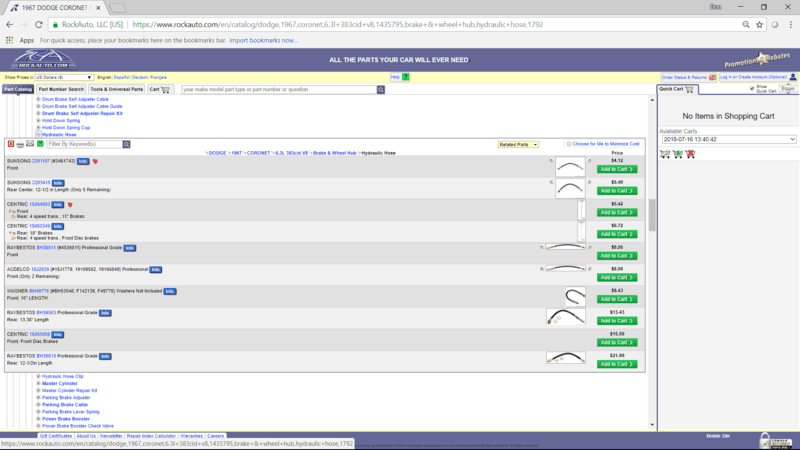The image size is (800, 450).
Task: Switch to Part Number Search tab
Action: (x=61, y=89)
